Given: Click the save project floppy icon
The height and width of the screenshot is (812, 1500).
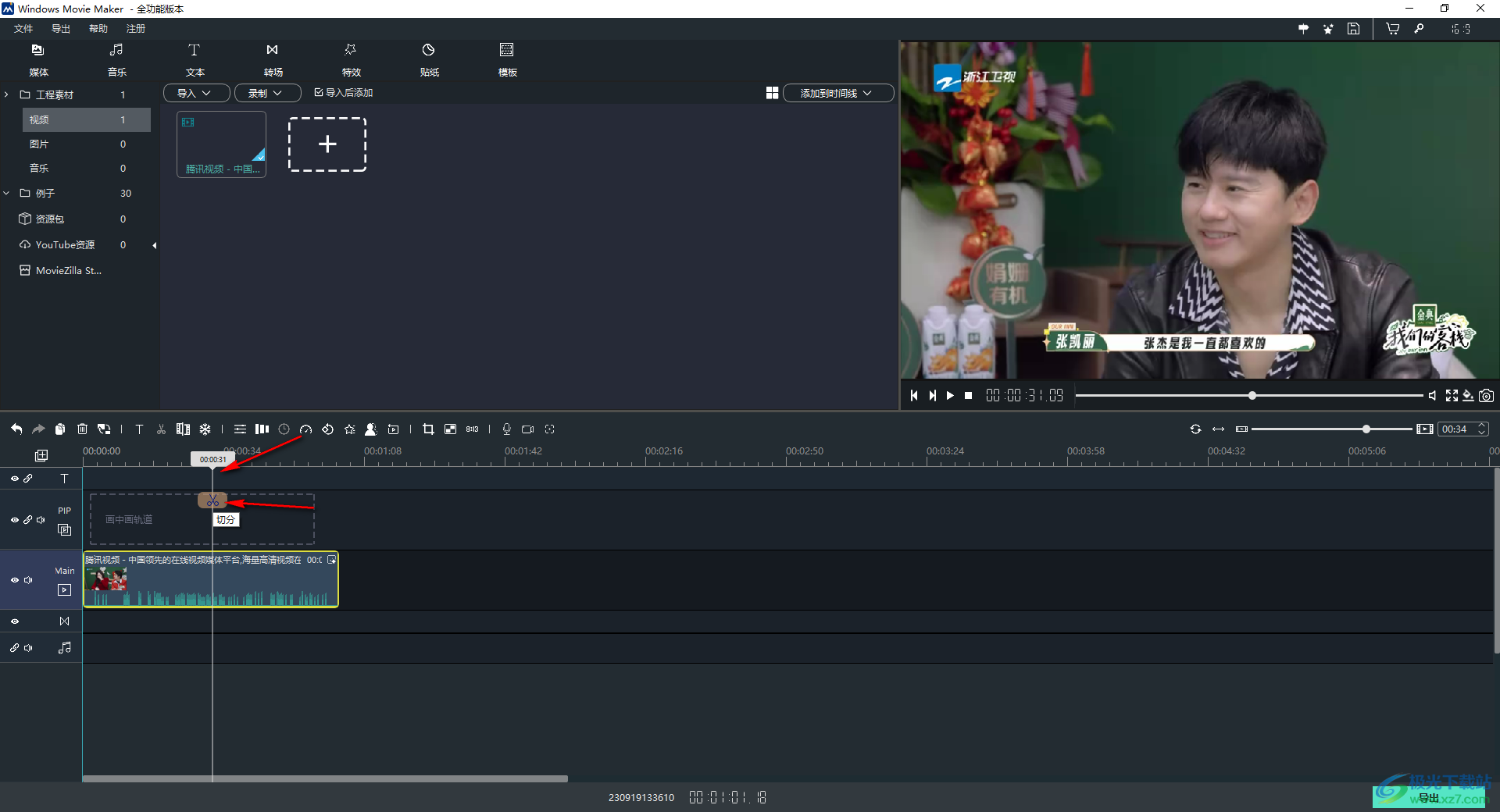Looking at the screenshot, I should (x=1353, y=29).
